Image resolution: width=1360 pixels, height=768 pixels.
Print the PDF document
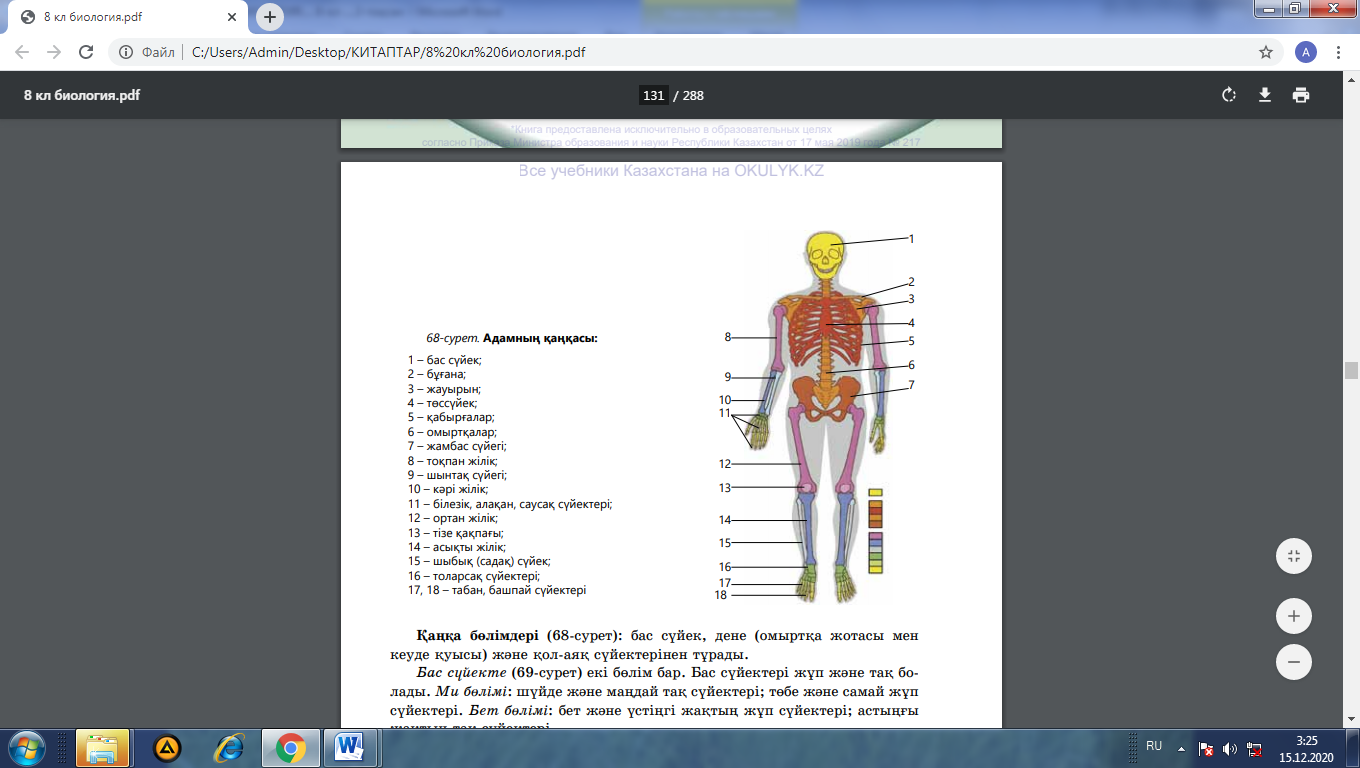pyautogui.click(x=1300, y=95)
